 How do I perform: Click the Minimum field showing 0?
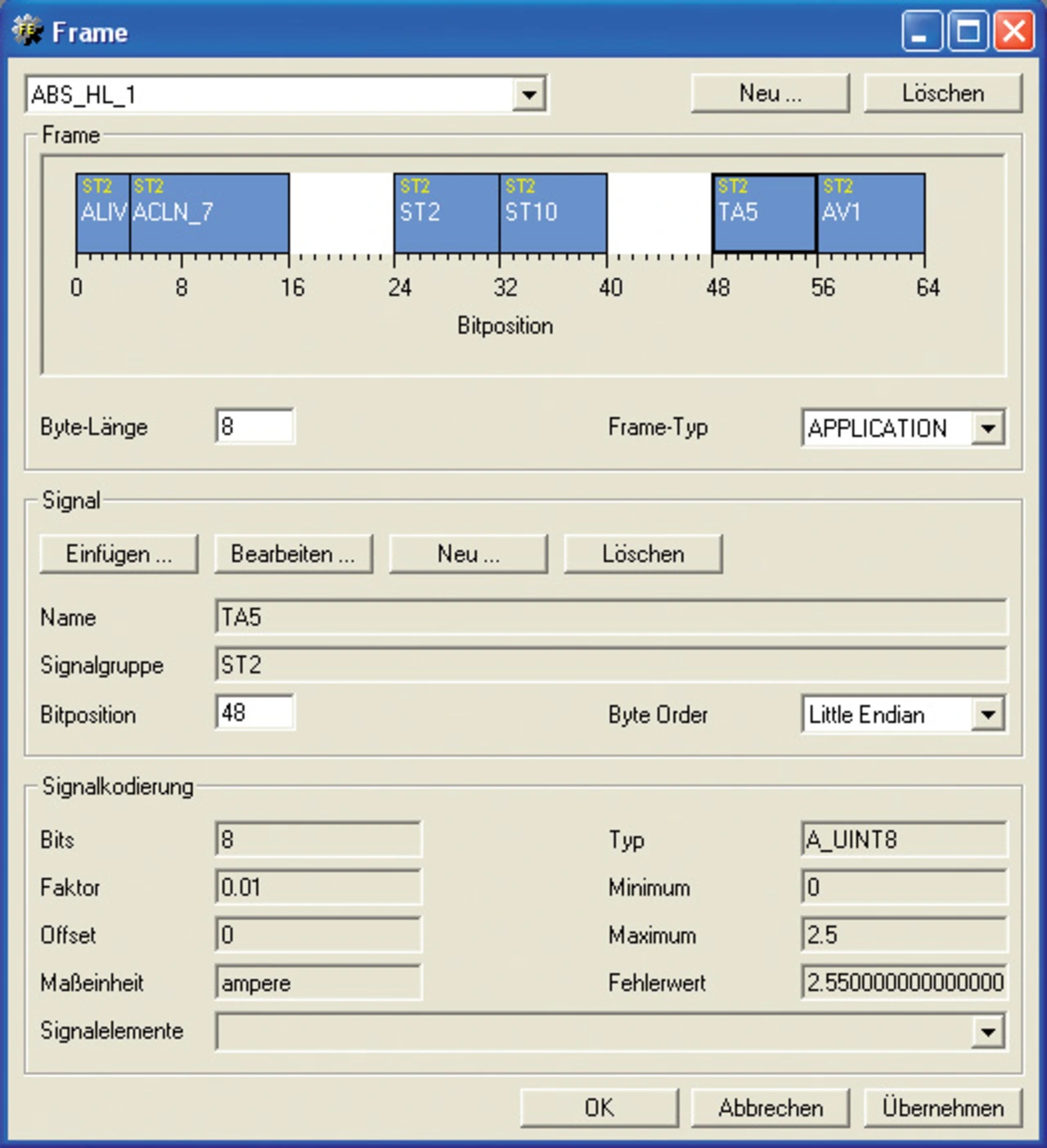point(905,887)
